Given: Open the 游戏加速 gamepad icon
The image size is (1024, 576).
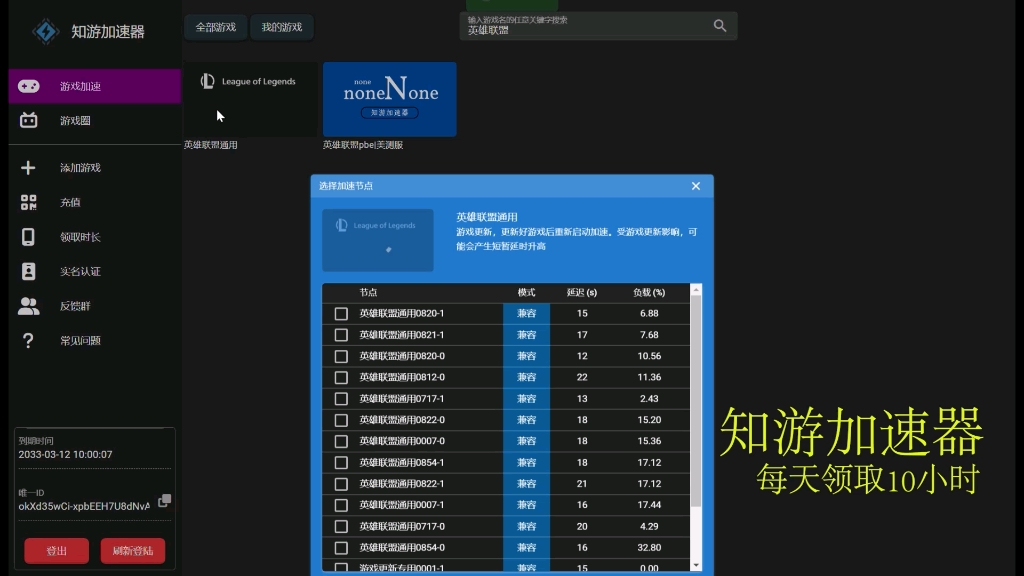Looking at the screenshot, I should [x=29, y=86].
